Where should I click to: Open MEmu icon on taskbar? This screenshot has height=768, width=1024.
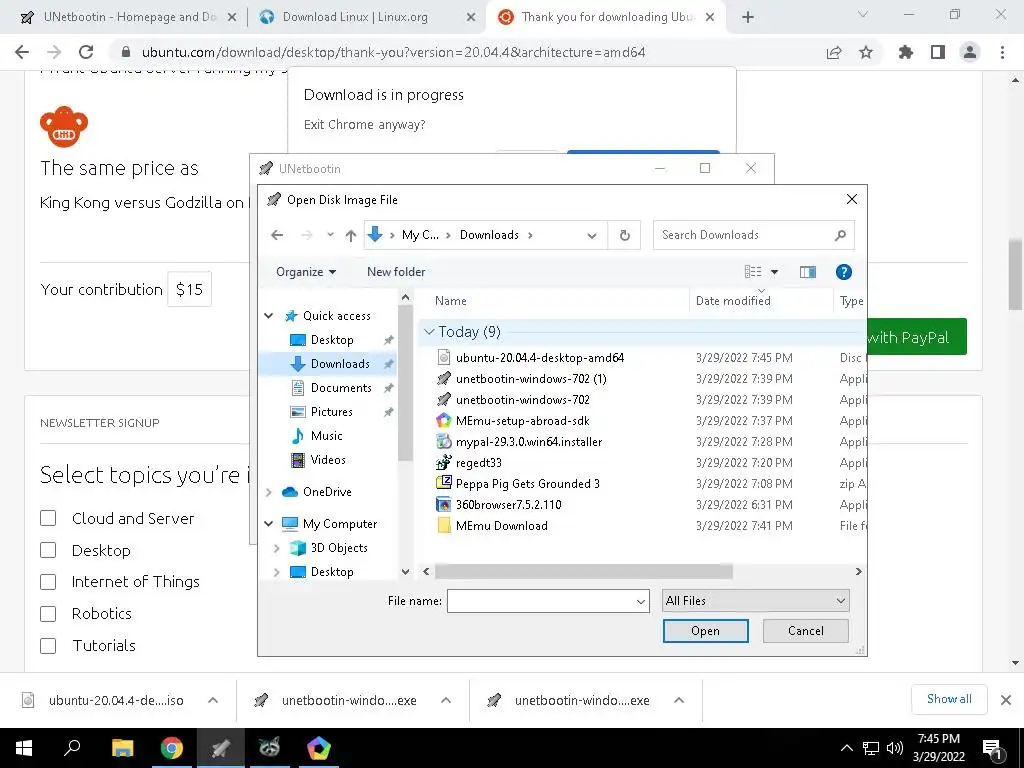coord(319,748)
